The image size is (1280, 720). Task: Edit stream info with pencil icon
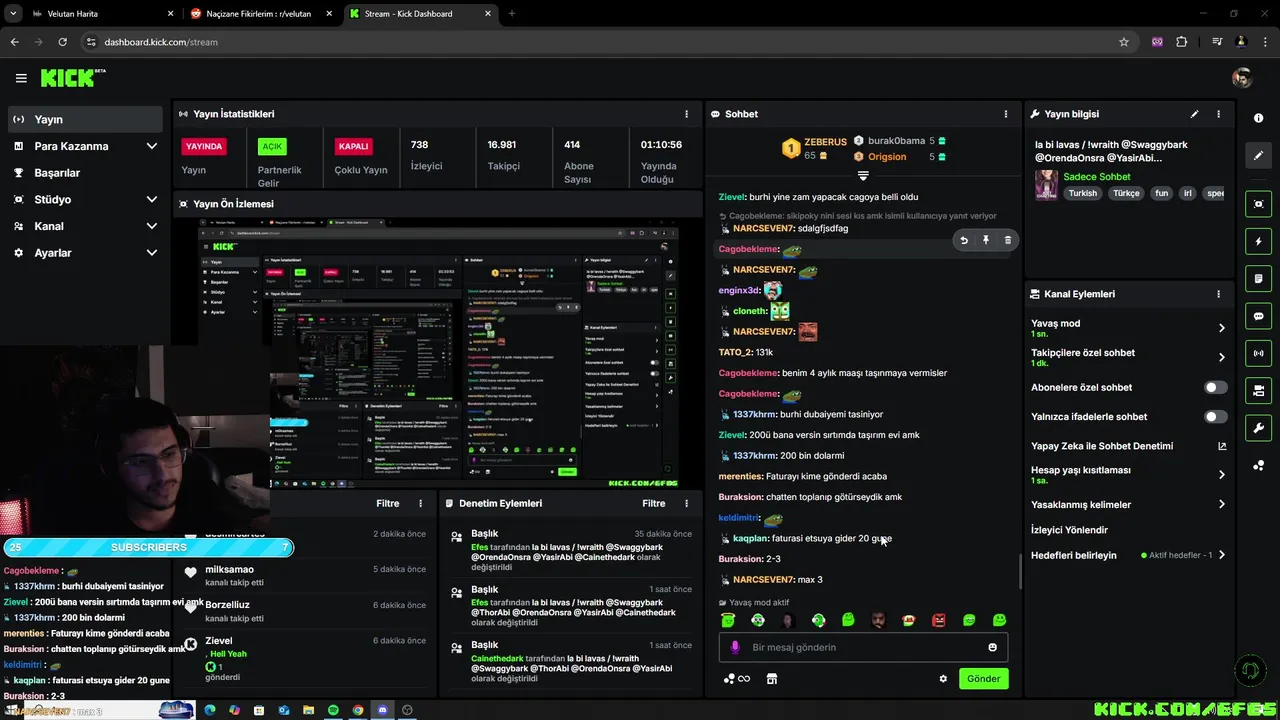click(x=1194, y=114)
